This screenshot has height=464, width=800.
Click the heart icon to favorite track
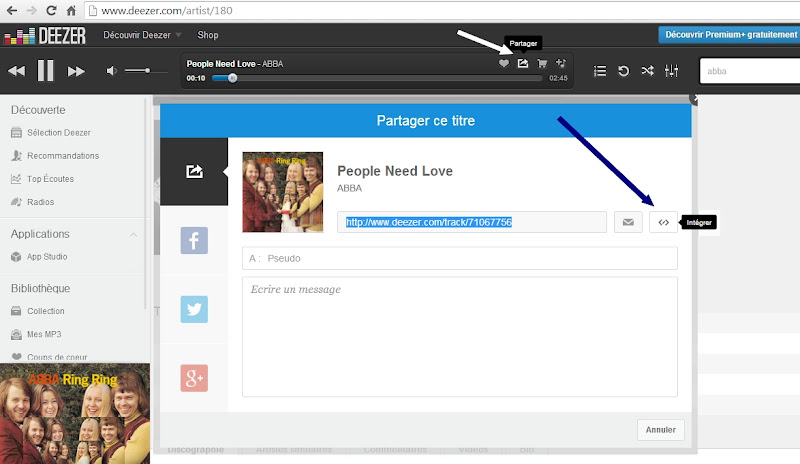tap(504, 63)
